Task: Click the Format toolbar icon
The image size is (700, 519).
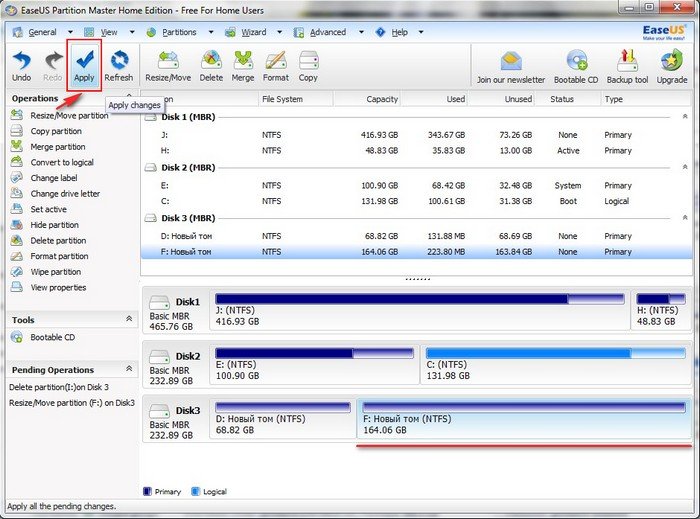Action: pyautogui.click(x=275, y=66)
